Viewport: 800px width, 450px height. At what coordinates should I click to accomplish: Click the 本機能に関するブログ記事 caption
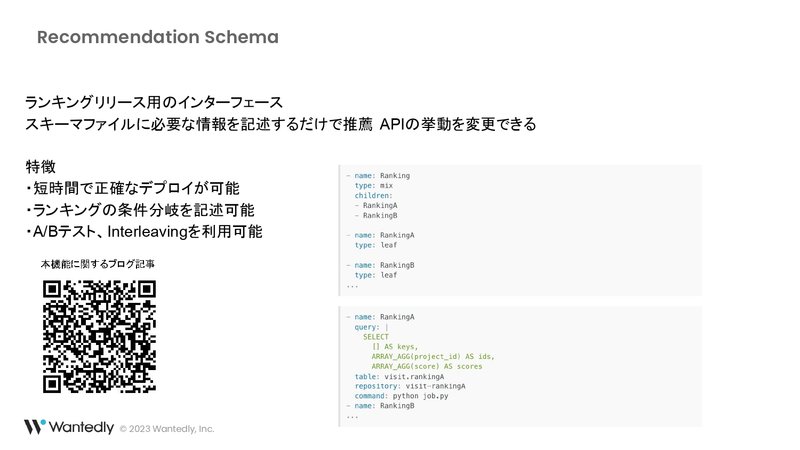(97, 264)
